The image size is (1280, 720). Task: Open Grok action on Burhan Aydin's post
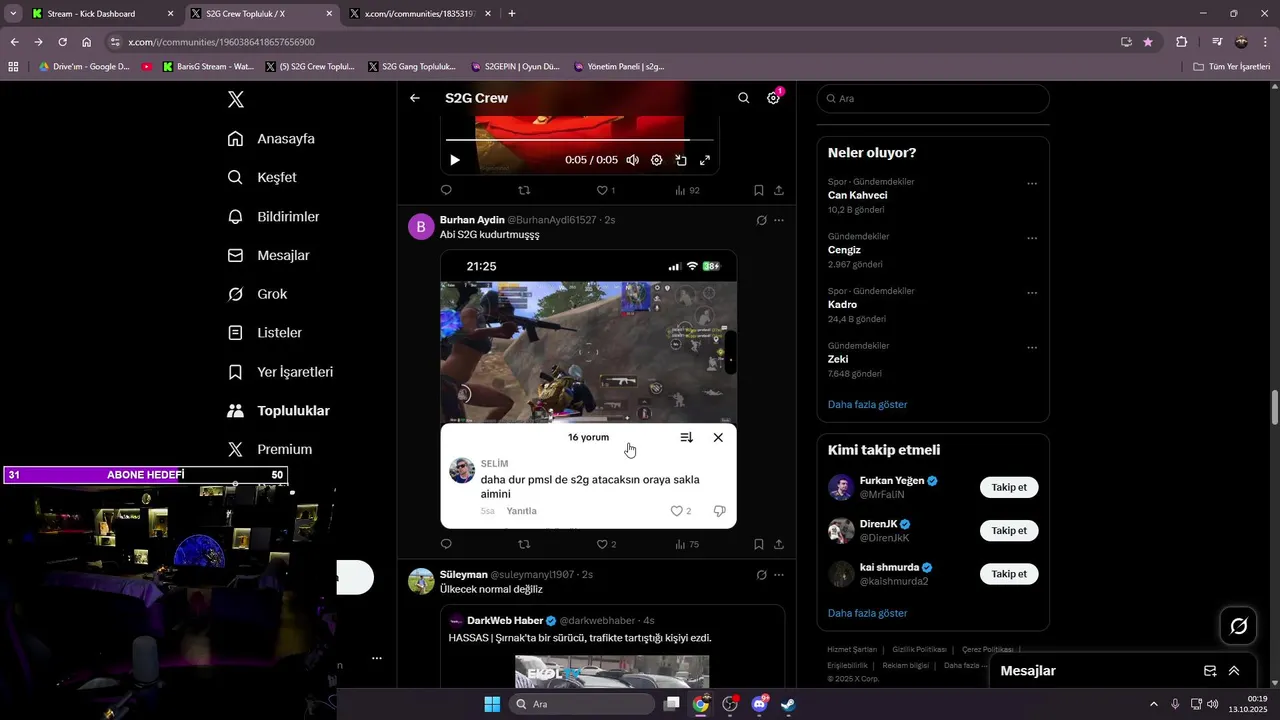(x=761, y=220)
